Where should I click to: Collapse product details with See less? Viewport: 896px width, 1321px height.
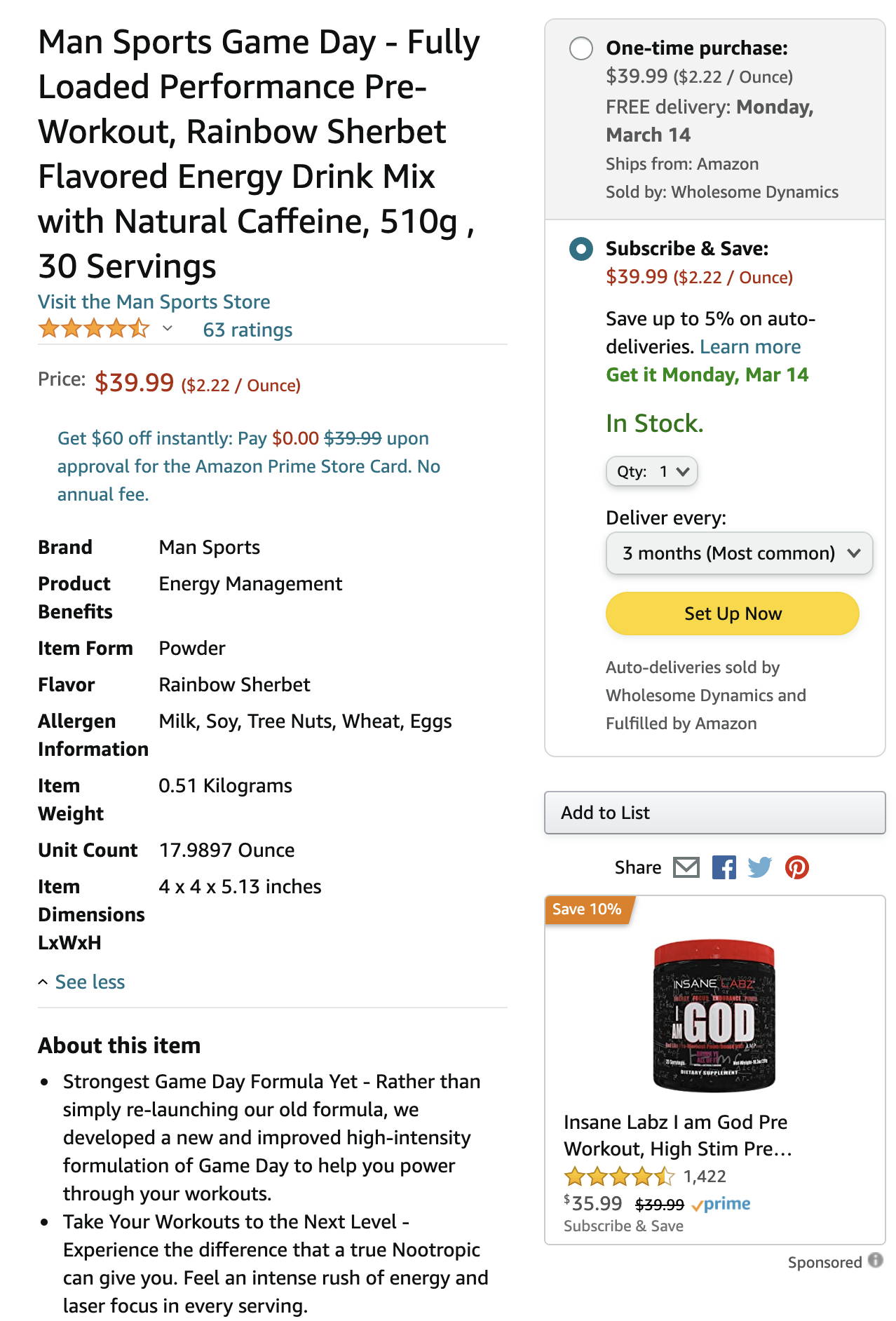pos(82,982)
